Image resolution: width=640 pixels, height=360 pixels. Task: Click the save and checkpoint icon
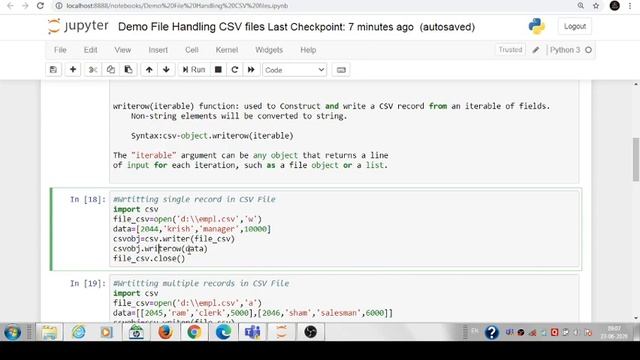click(53, 70)
